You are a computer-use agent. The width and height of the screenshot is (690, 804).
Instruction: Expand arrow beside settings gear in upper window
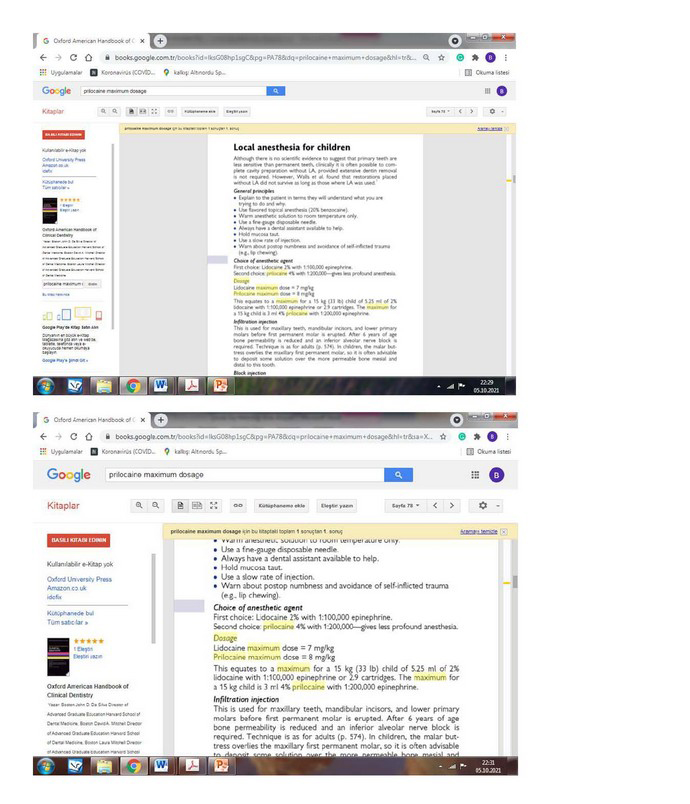pyautogui.click(x=502, y=111)
